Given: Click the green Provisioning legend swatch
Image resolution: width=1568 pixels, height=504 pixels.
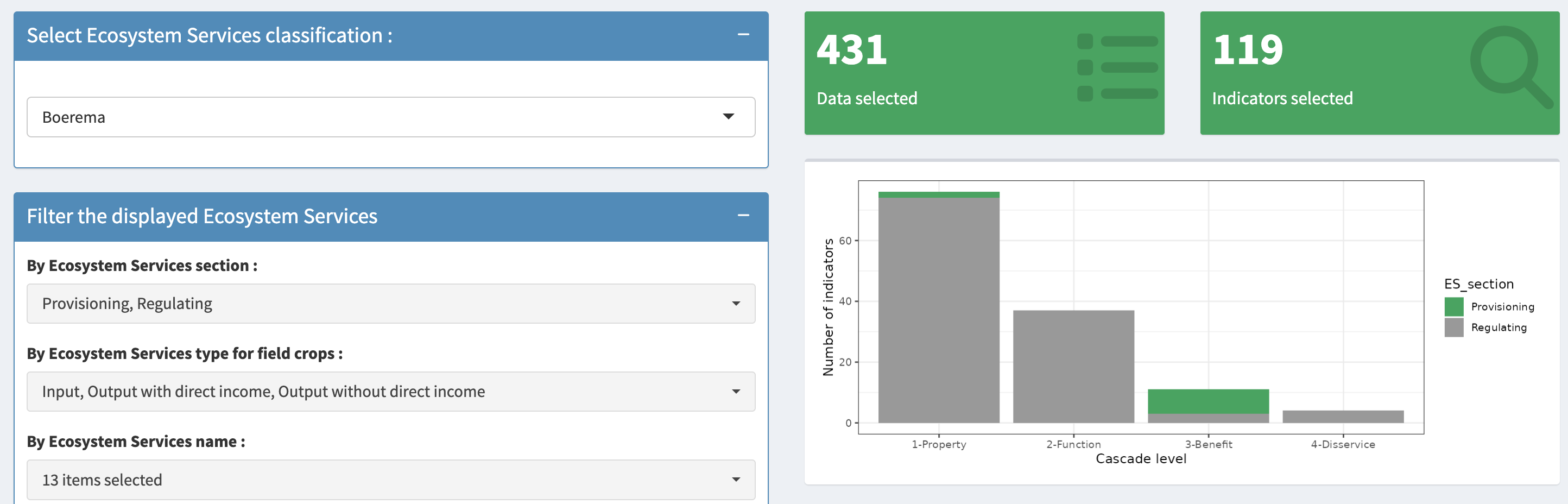Looking at the screenshot, I should [x=1453, y=307].
